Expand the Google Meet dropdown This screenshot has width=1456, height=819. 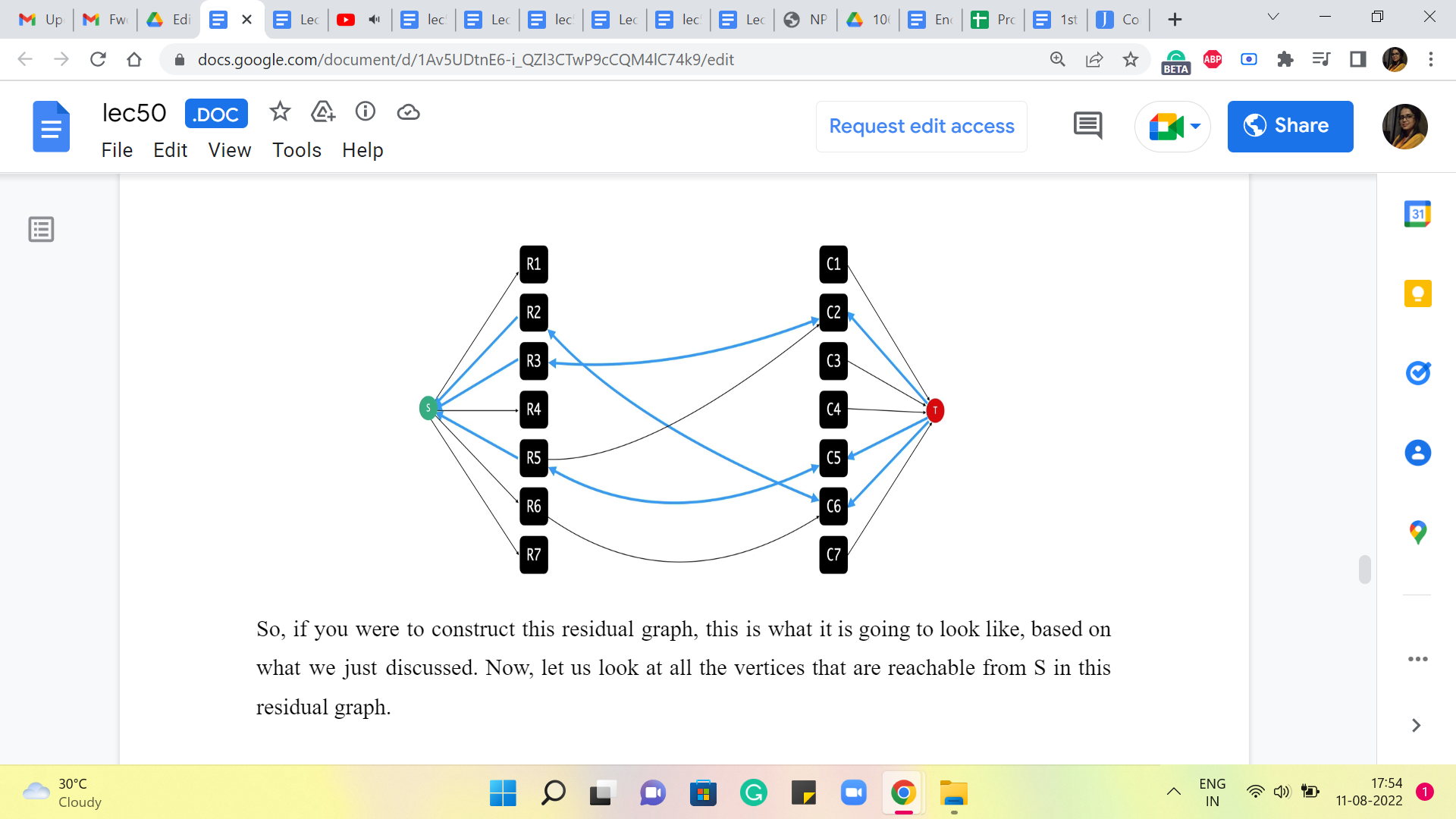click(1196, 126)
